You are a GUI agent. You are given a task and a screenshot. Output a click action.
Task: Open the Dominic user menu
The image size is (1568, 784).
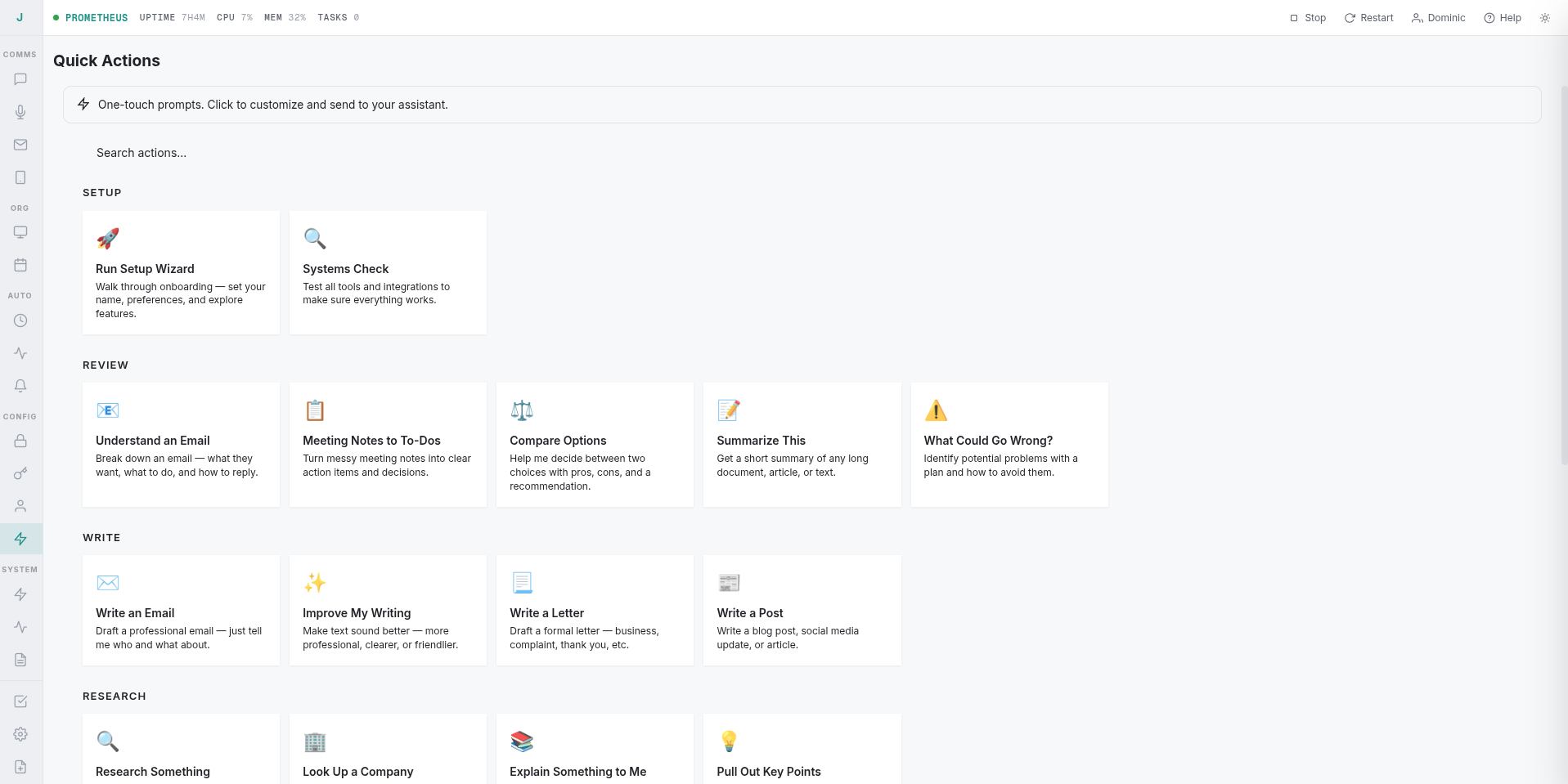[1438, 18]
